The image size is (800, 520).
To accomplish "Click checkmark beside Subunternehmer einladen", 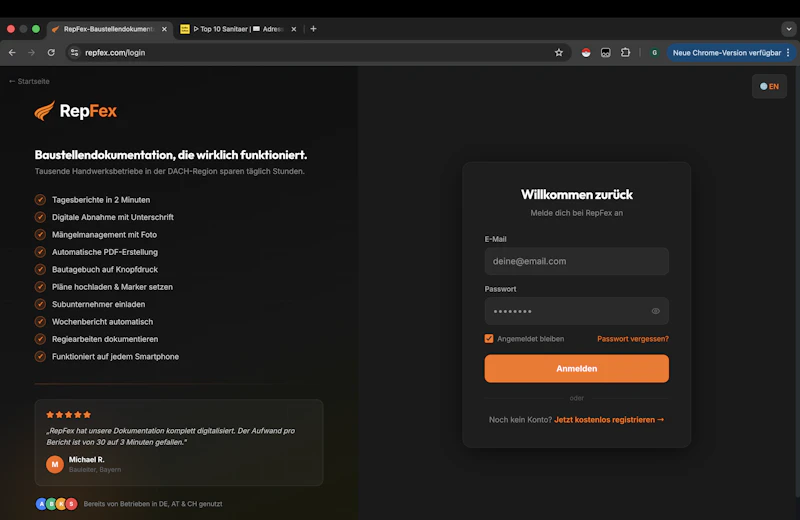I will (40, 304).
